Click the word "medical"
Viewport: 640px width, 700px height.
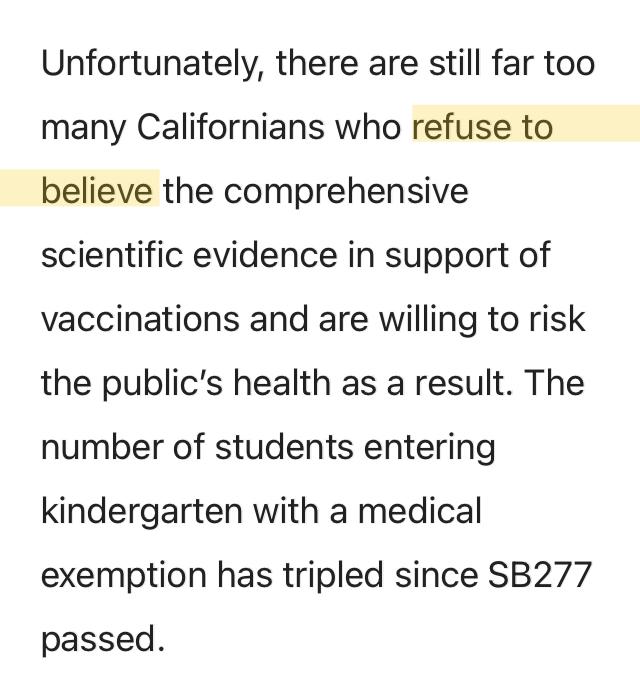click(x=420, y=511)
